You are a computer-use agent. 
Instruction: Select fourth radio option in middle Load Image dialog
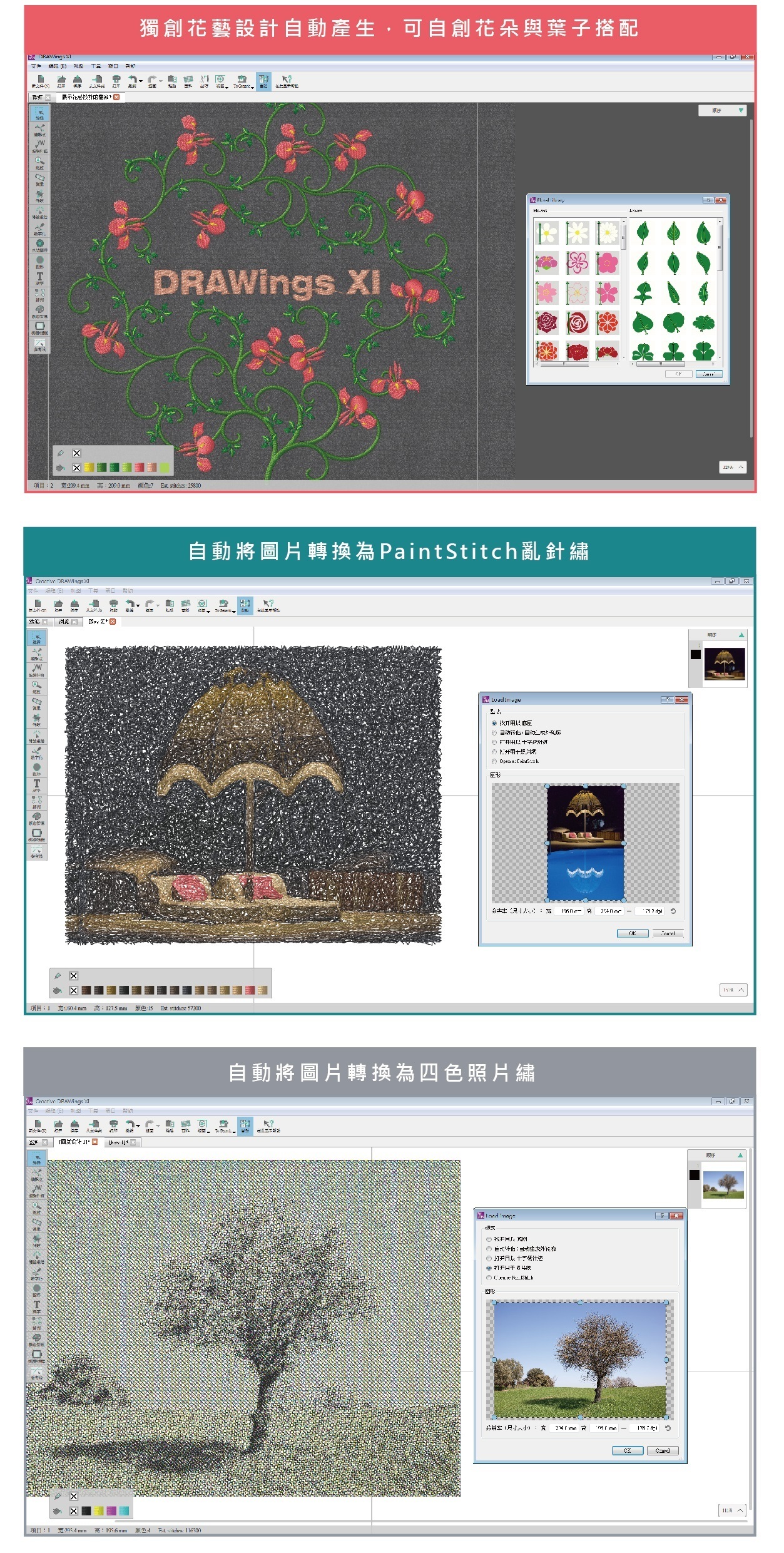494,752
